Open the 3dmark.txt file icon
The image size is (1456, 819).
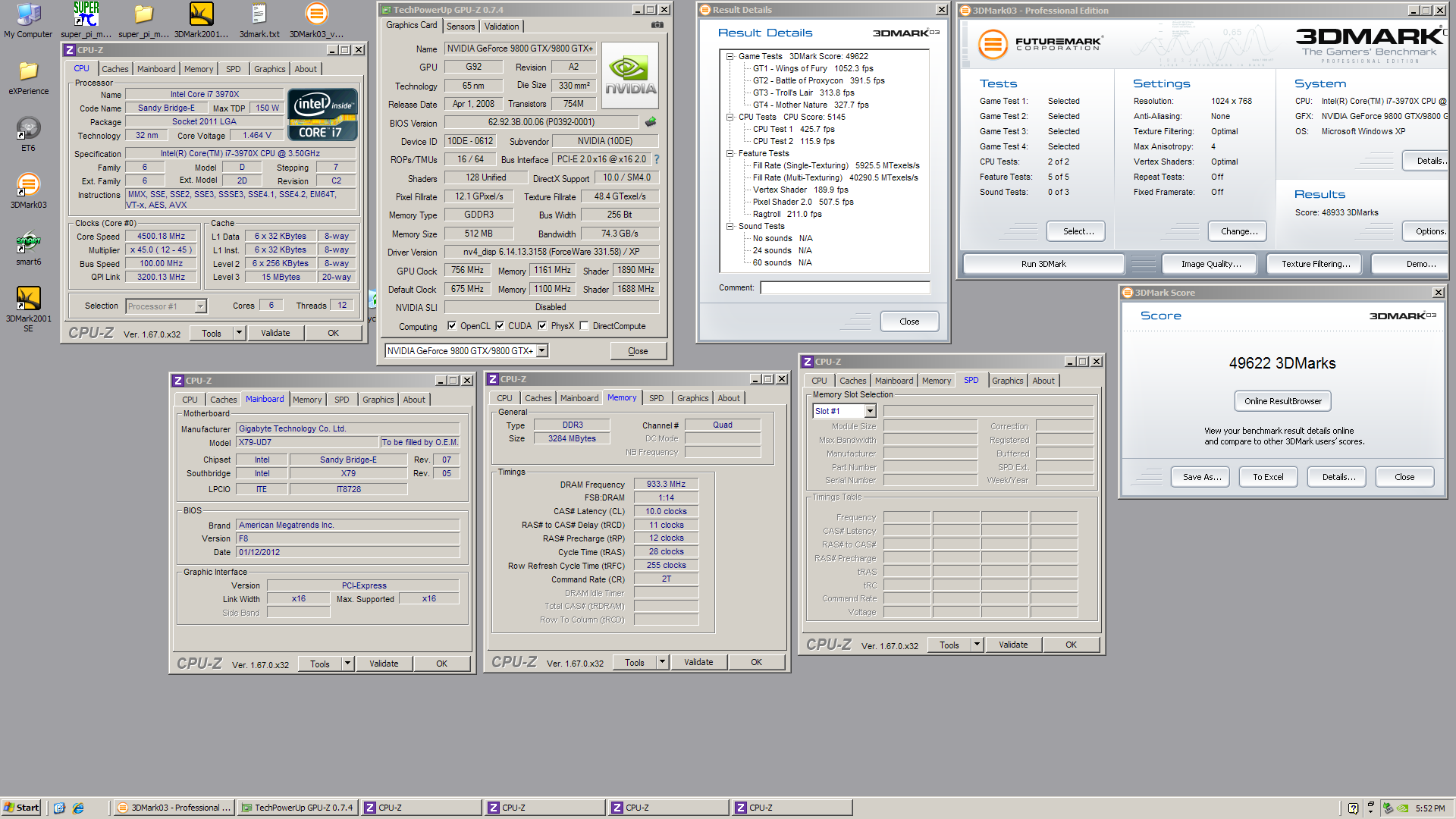coord(259,20)
